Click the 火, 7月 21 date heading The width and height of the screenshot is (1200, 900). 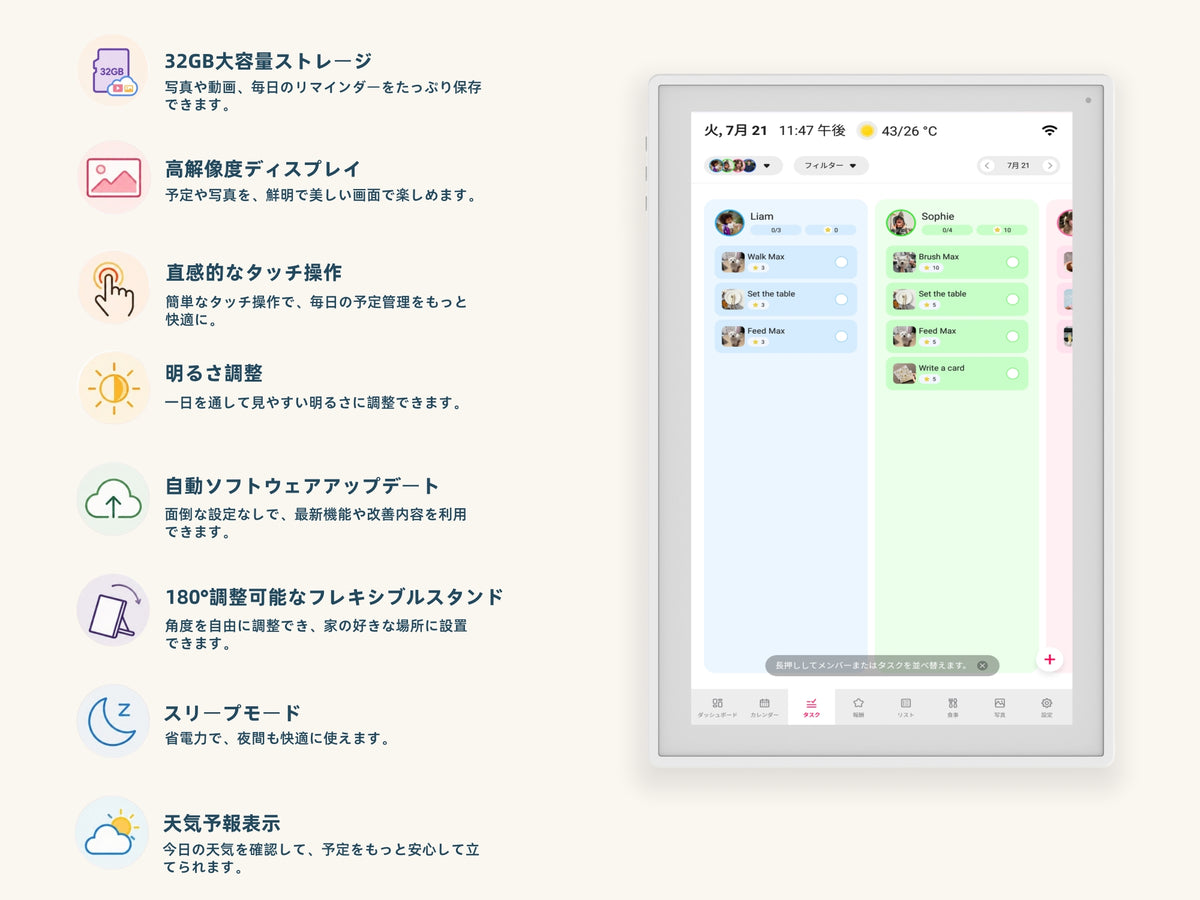click(x=736, y=131)
